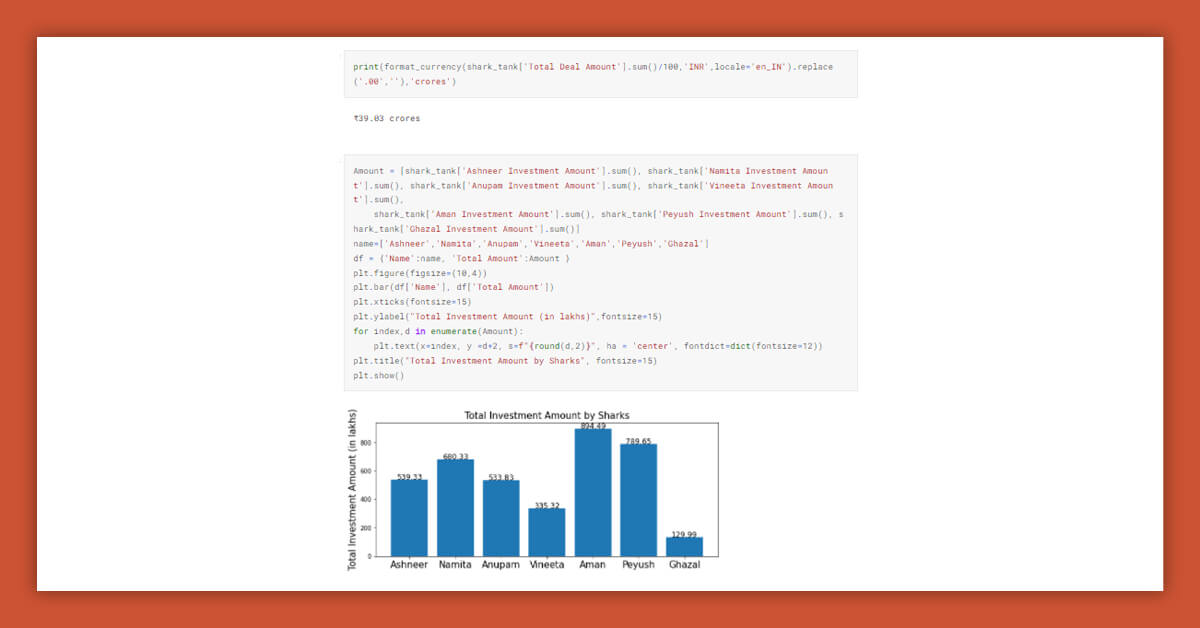
Task: Click the line "shark_tank['Aman Investment Amount'].sum()"
Action: click(x=608, y=214)
